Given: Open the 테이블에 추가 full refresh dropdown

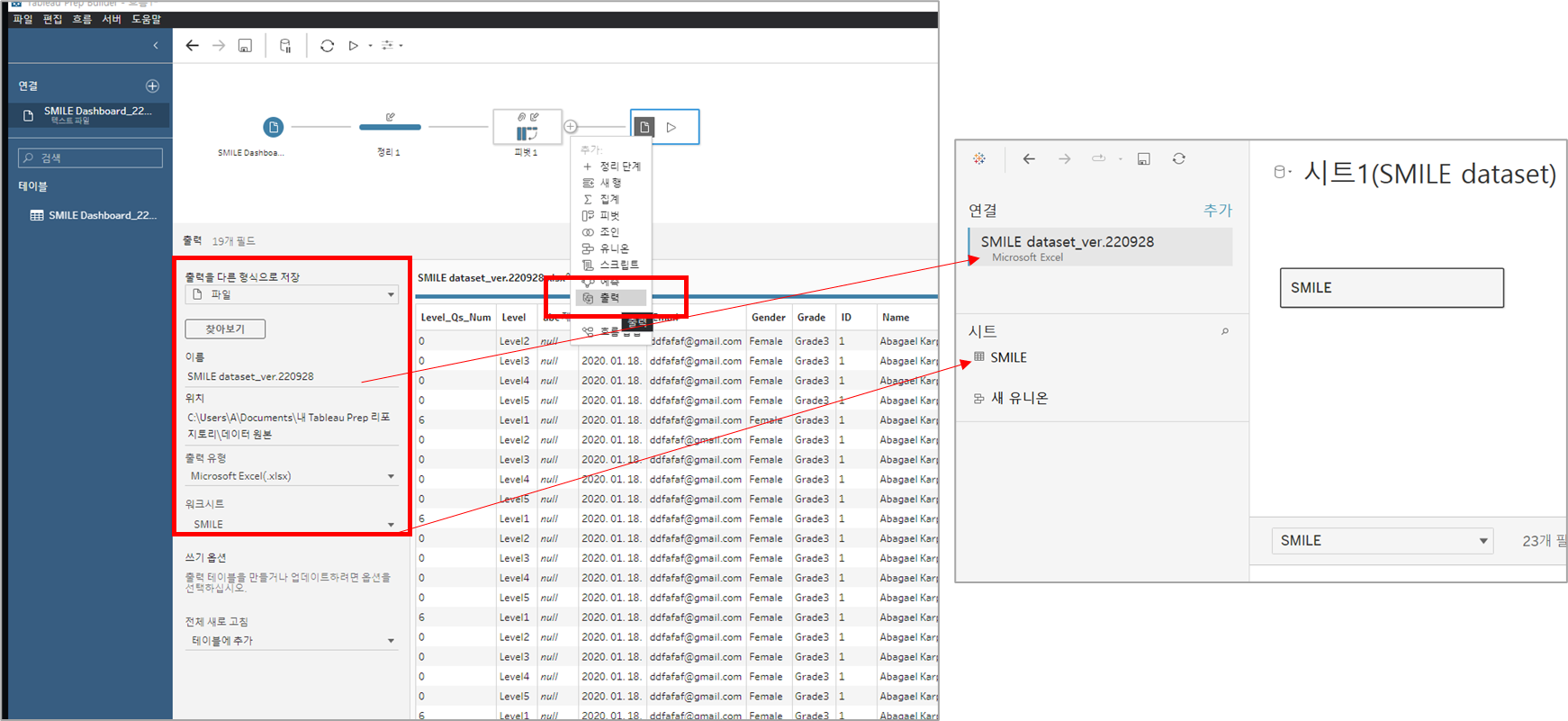Looking at the screenshot, I should 292,641.
